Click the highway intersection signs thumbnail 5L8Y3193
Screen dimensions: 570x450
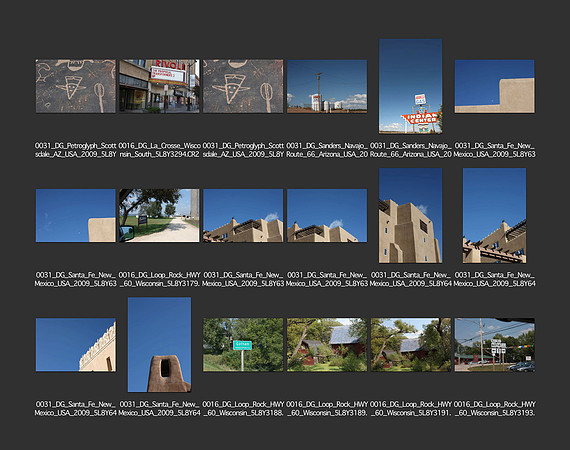(494, 345)
